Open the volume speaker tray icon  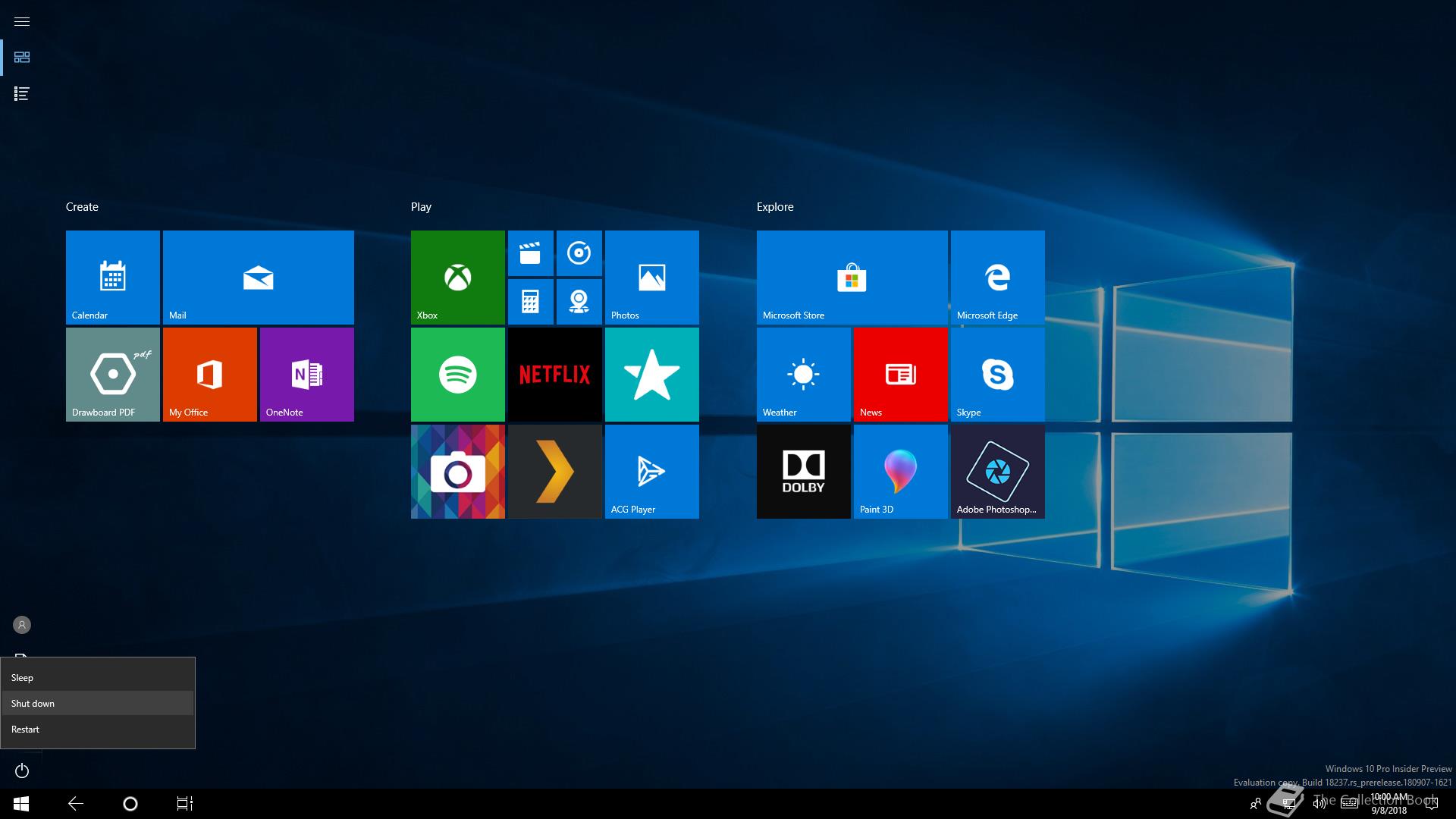(1319, 804)
